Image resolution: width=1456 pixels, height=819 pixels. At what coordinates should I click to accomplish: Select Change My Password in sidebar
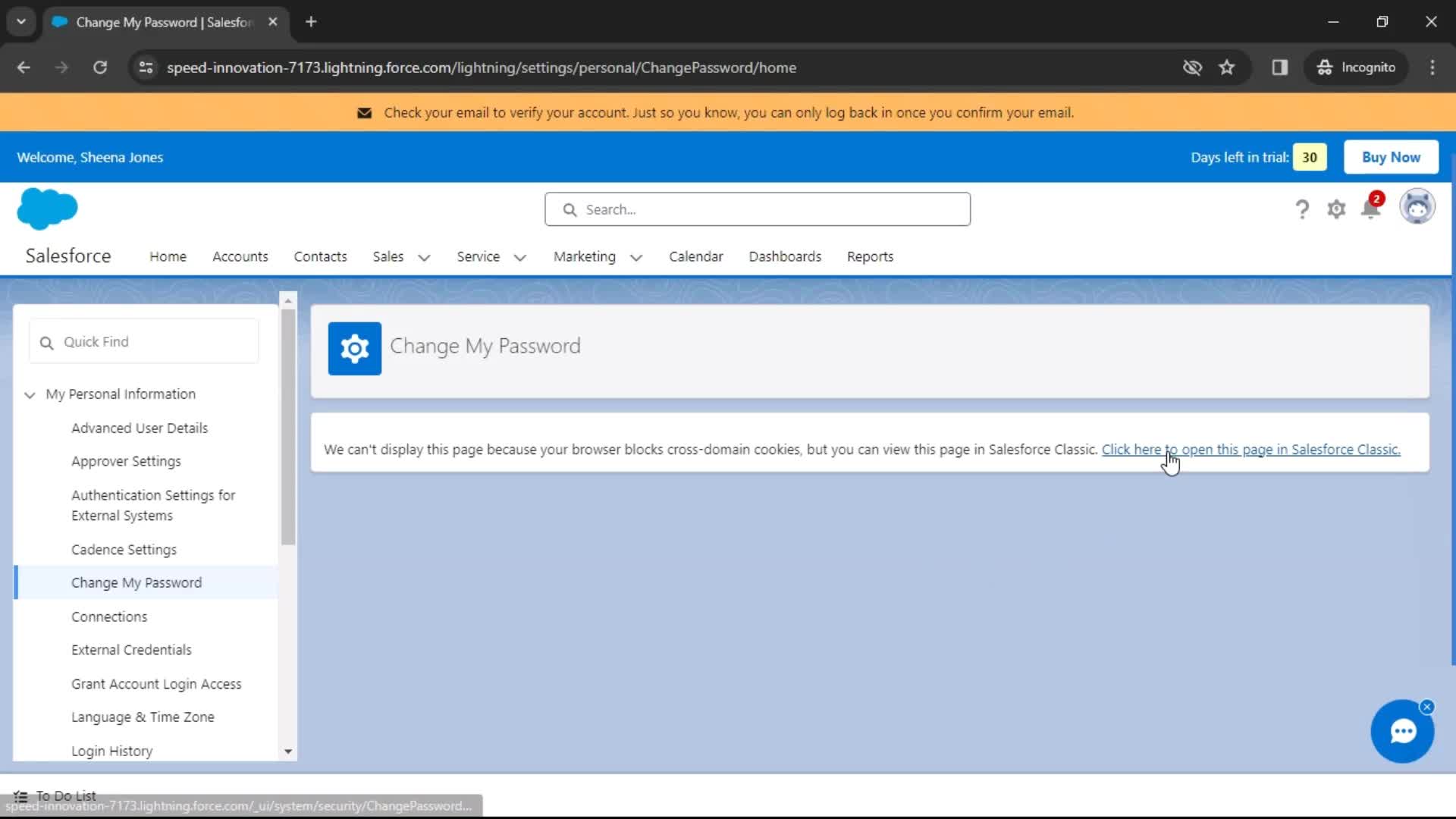tap(136, 582)
